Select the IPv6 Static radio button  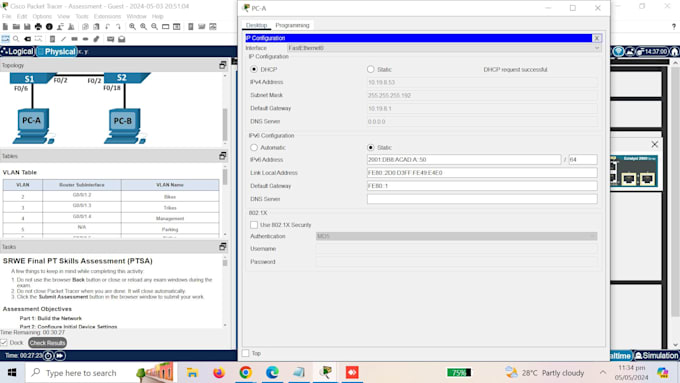pyautogui.click(x=370, y=147)
